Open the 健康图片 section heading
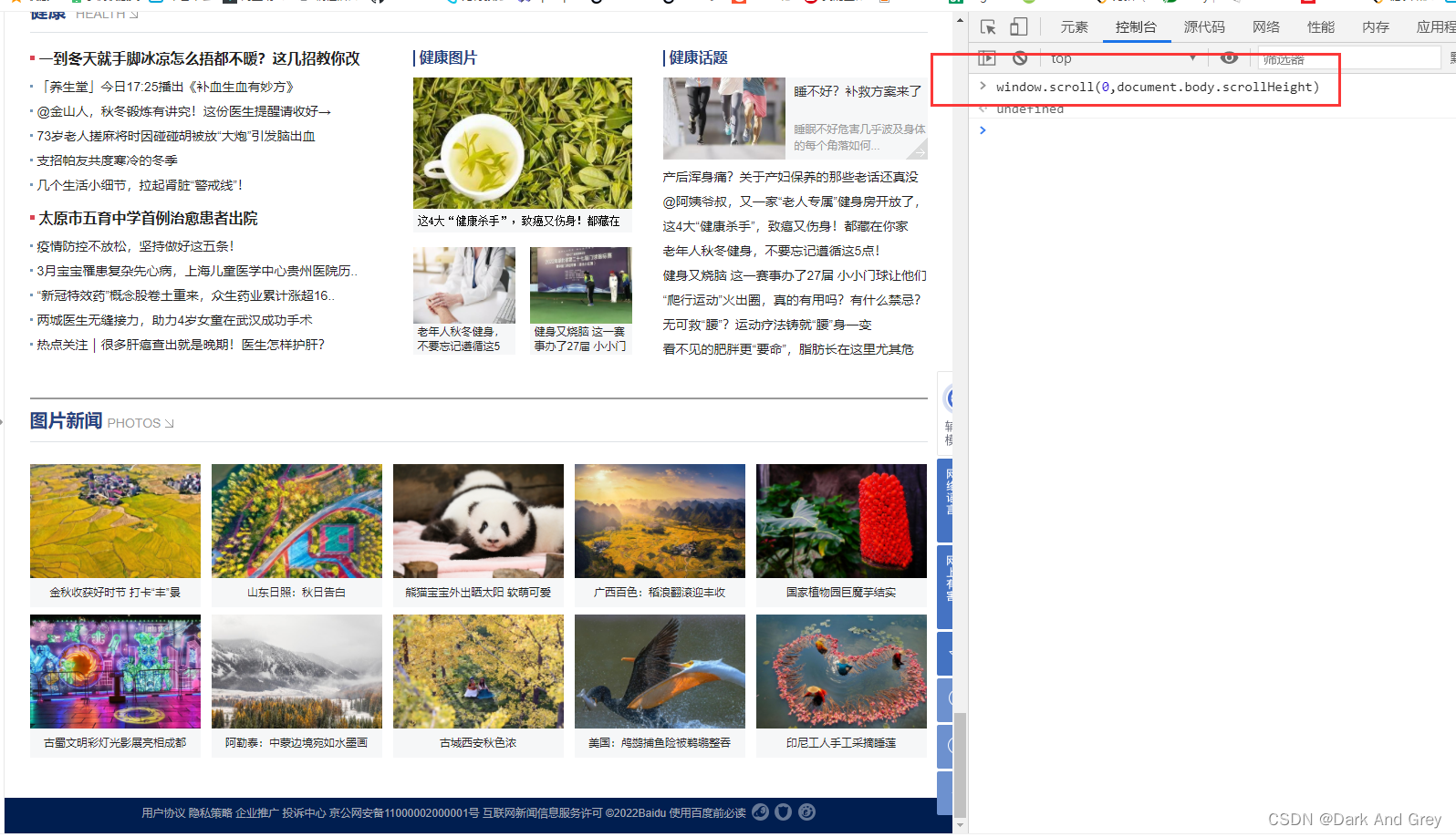This screenshot has height=837, width=1456. point(448,58)
